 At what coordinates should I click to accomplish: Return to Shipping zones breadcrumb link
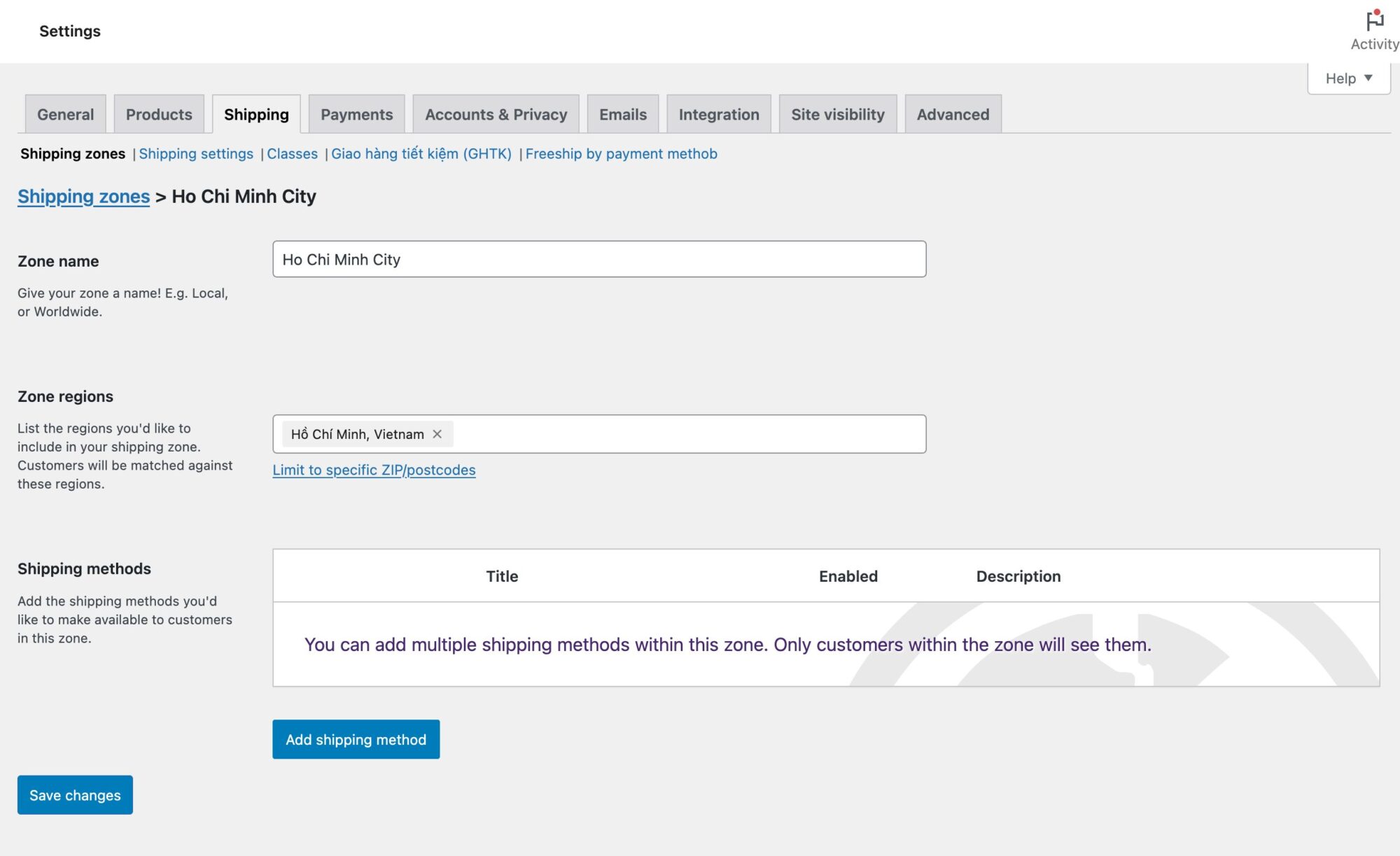[x=83, y=197]
